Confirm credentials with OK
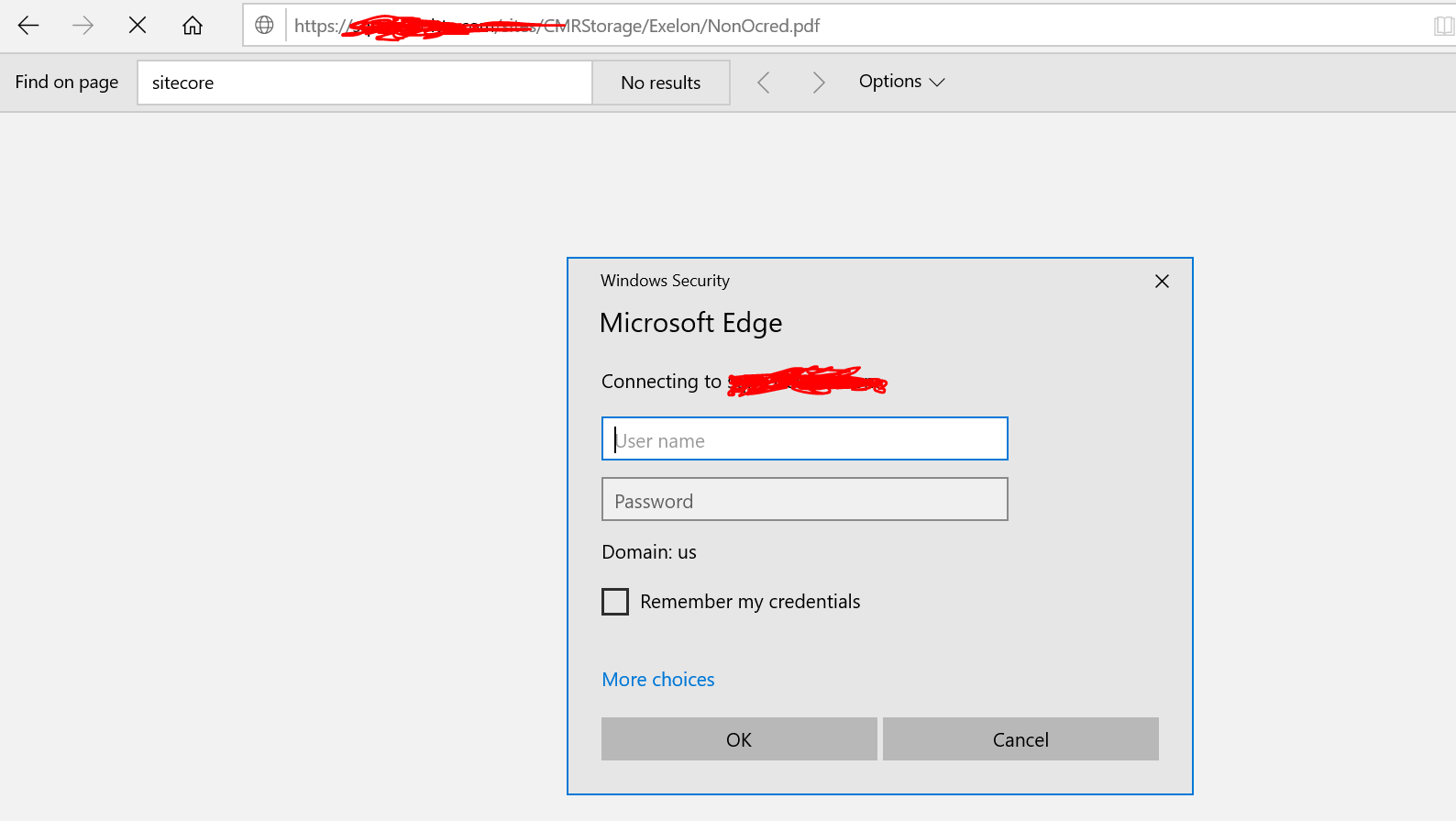Screen dimensions: 1456x821 click(739, 739)
